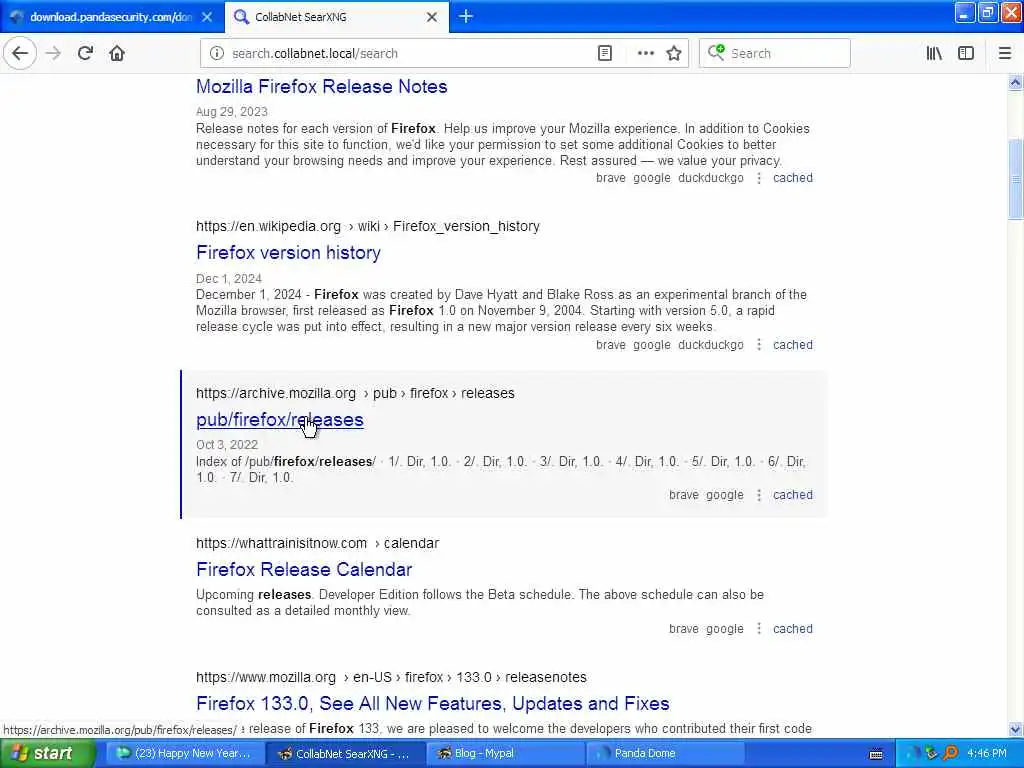The image size is (1024, 768).
Task: Switch to Blog - Mypal taskbar window
Action: click(x=505, y=754)
